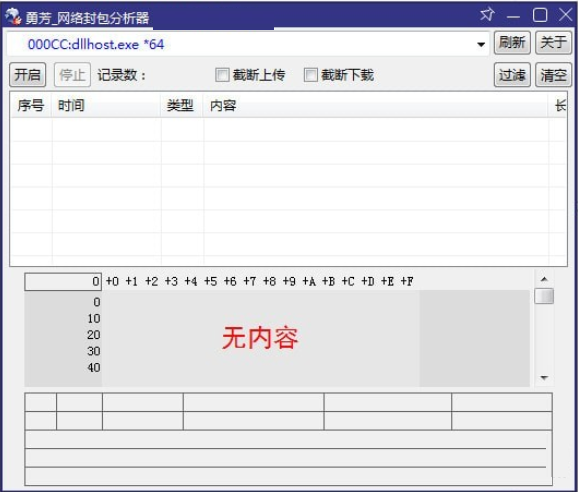The image size is (578, 492).
Task: Click the hex viewer scrollbar thumb
Action: point(544,296)
